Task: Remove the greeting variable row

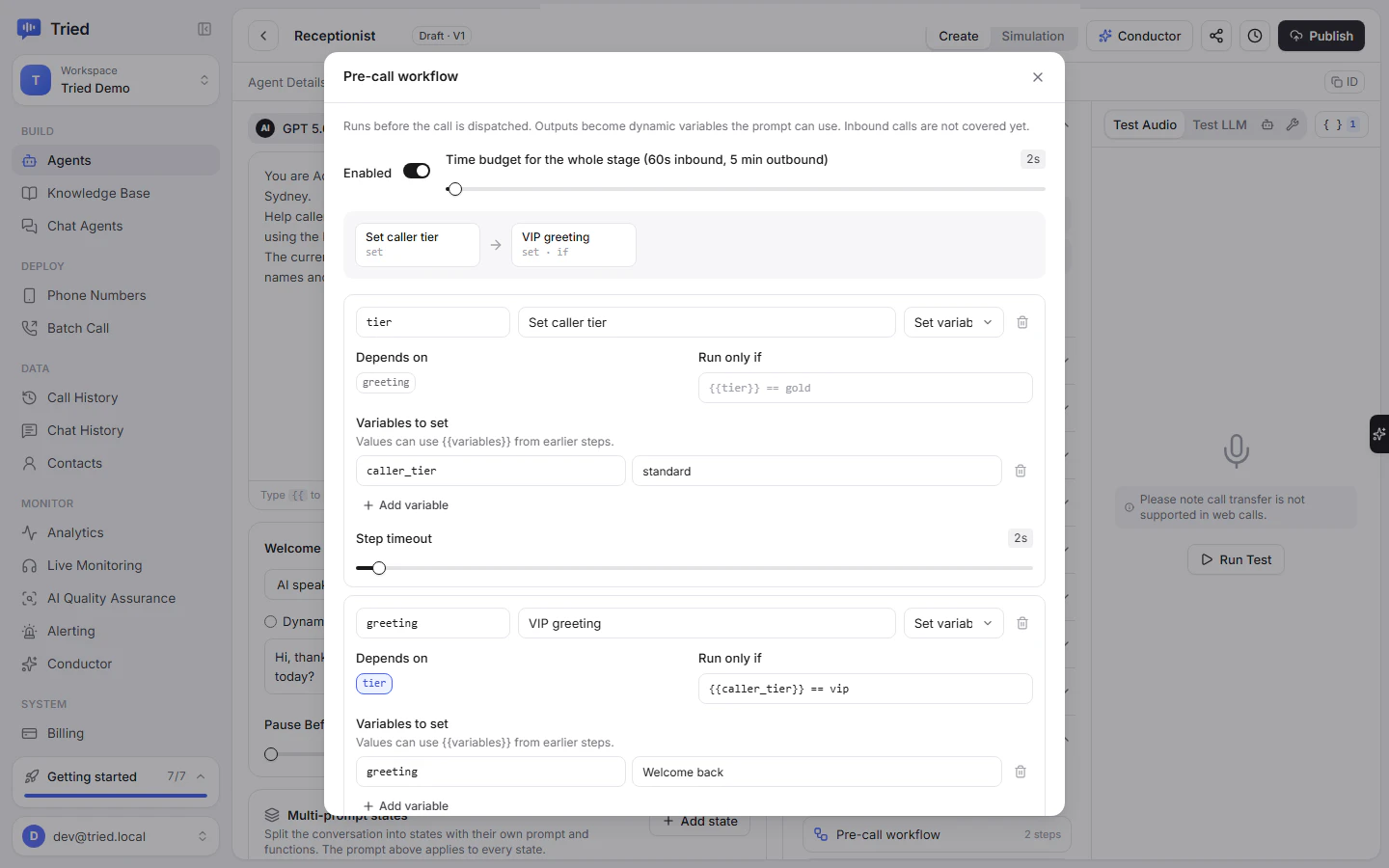Action: coord(1021,772)
